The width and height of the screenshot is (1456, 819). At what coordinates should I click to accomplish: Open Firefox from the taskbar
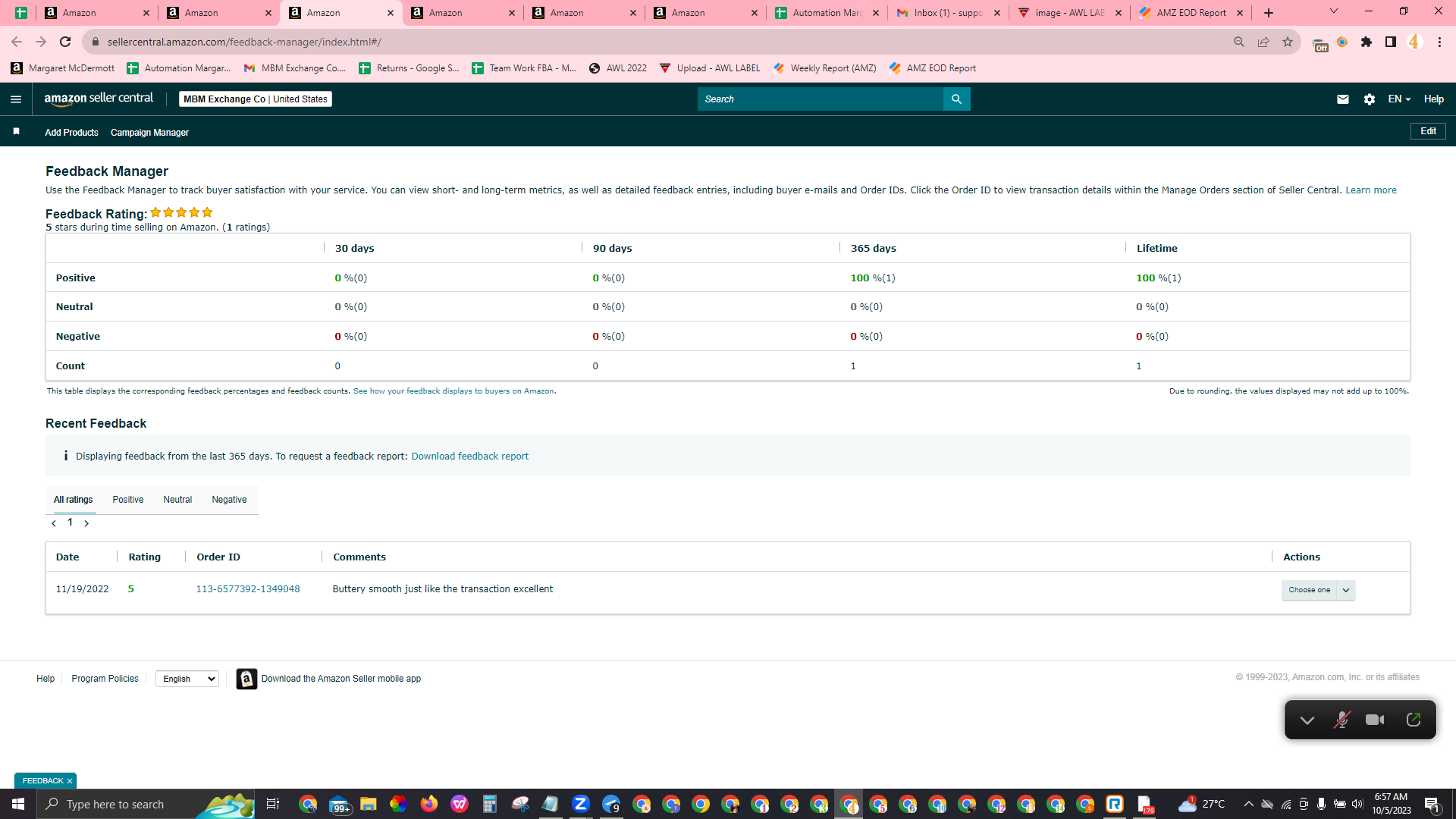(x=429, y=804)
